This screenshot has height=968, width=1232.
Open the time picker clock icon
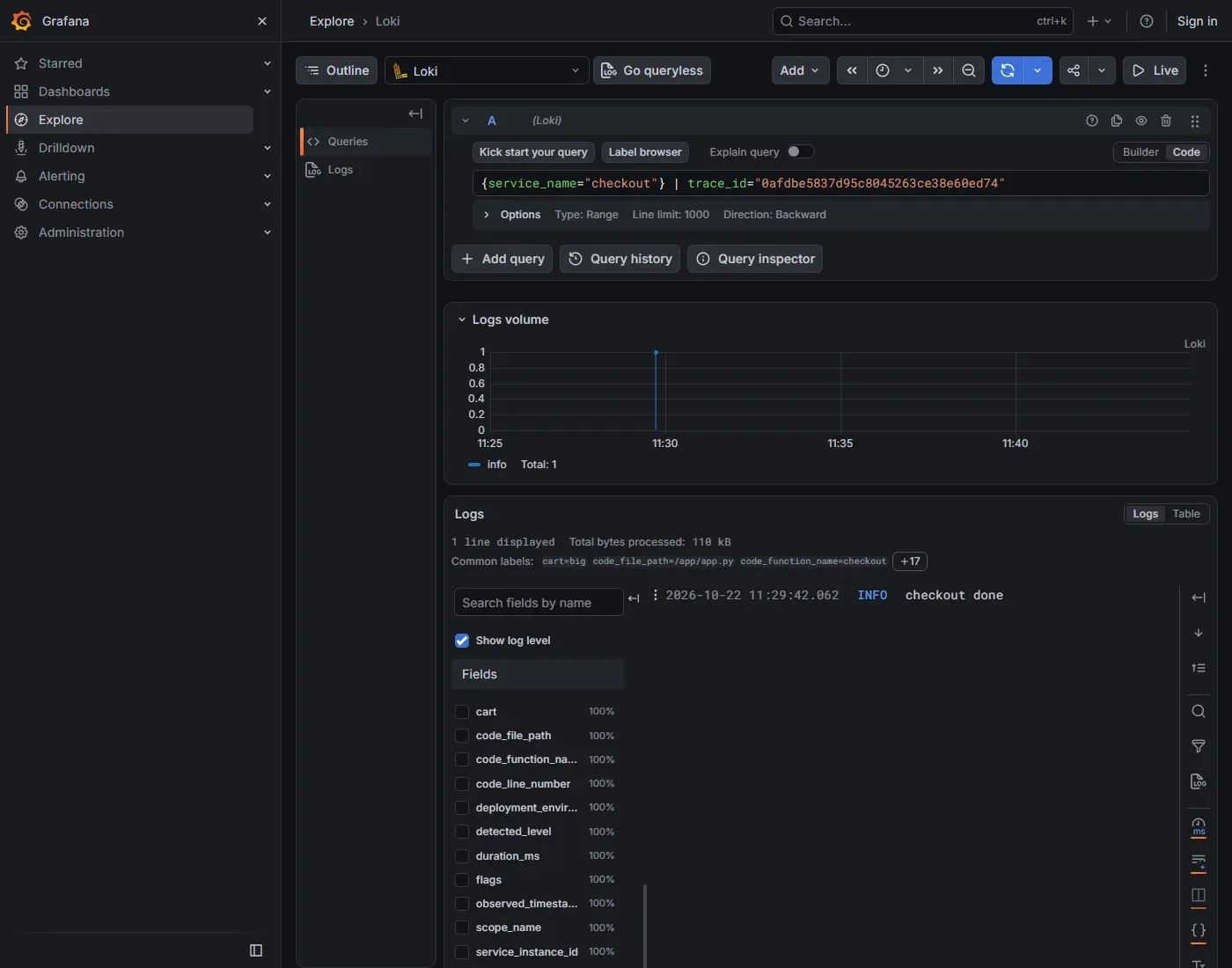[883, 70]
